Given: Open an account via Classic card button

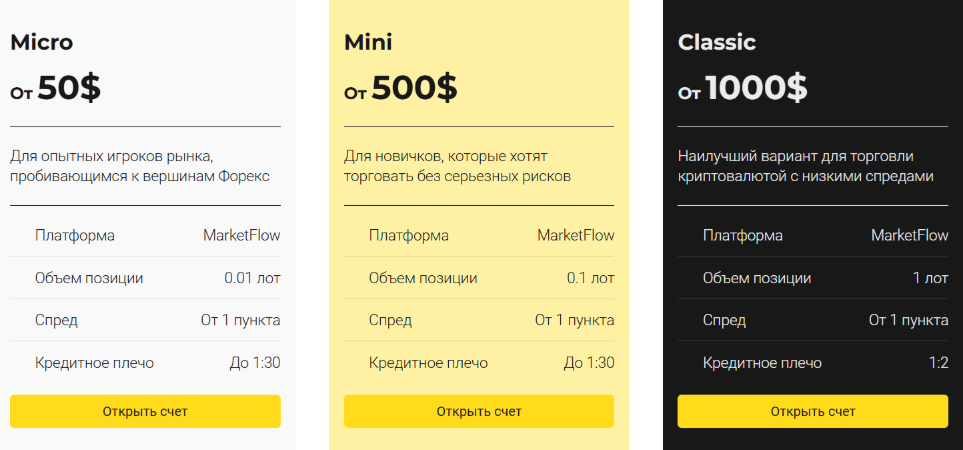Looking at the screenshot, I should click(x=812, y=411).
